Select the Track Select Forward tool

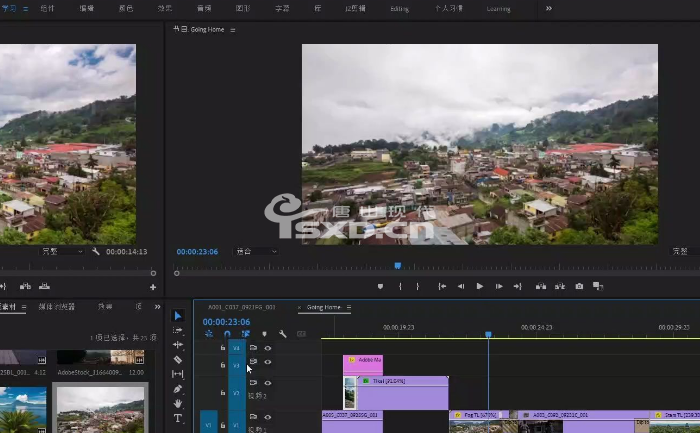(x=178, y=330)
